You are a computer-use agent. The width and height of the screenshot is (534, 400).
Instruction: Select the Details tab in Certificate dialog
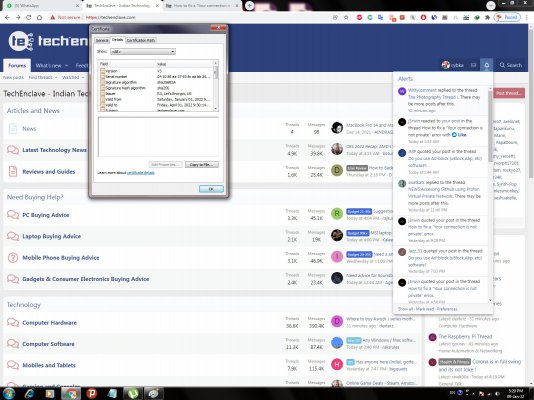[x=117, y=40]
